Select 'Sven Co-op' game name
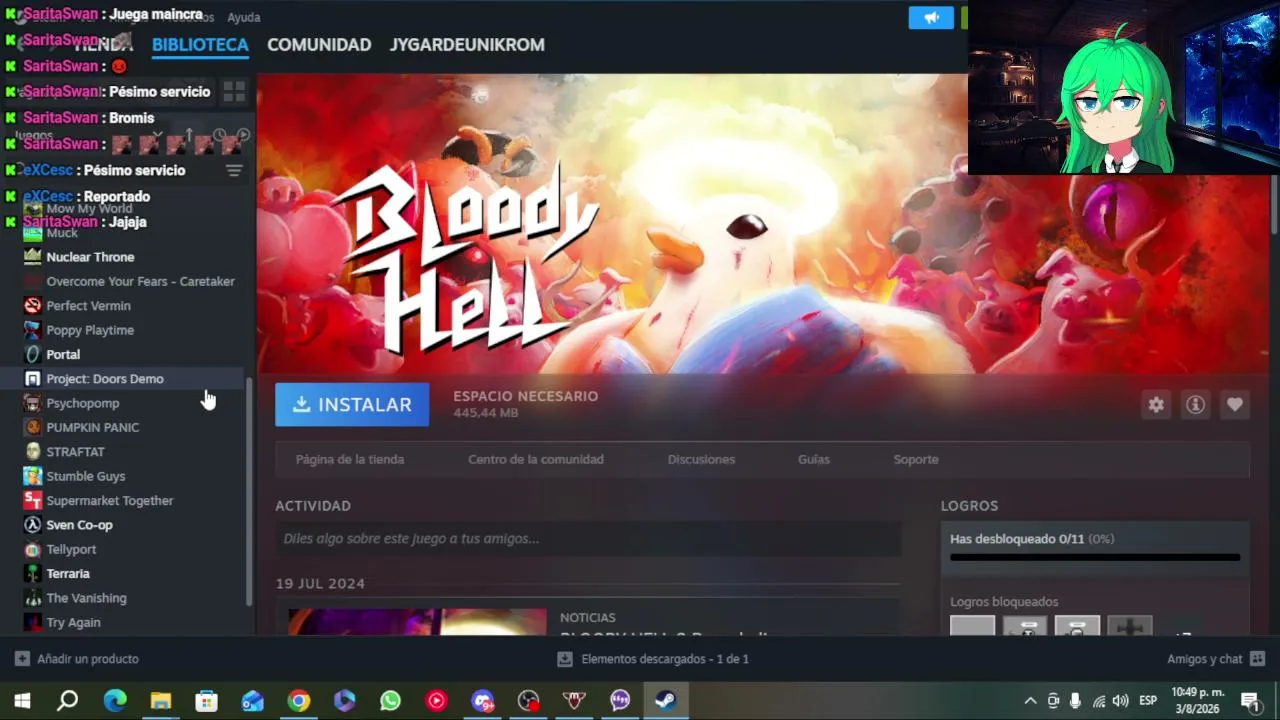 coord(79,525)
